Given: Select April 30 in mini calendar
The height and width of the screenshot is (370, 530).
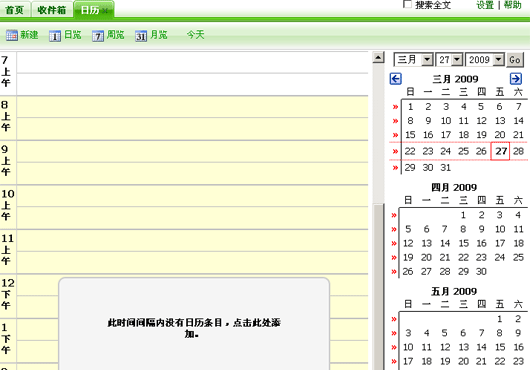Looking at the screenshot, I should [x=481, y=272].
